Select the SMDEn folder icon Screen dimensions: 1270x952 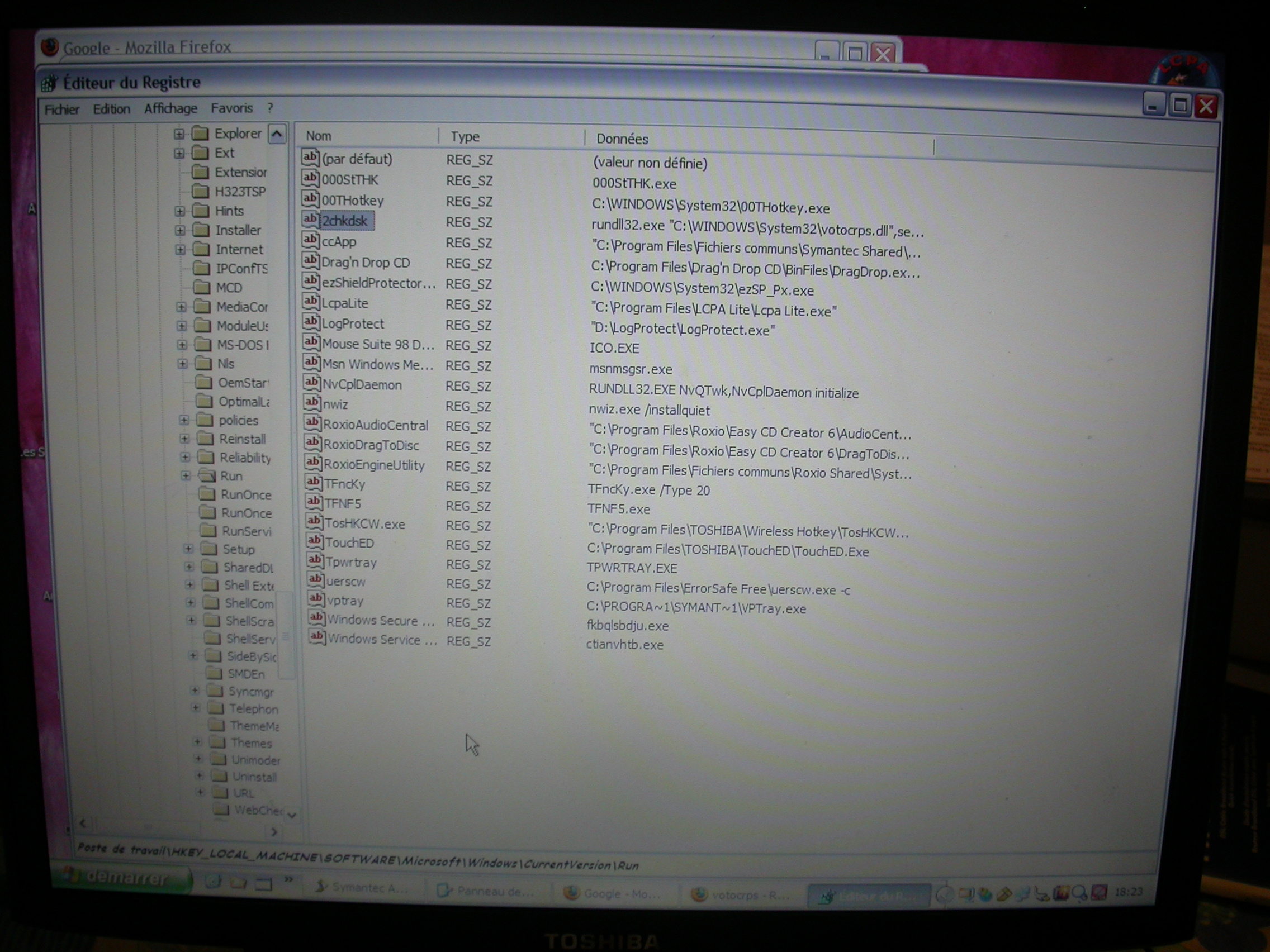pyautogui.click(x=214, y=673)
